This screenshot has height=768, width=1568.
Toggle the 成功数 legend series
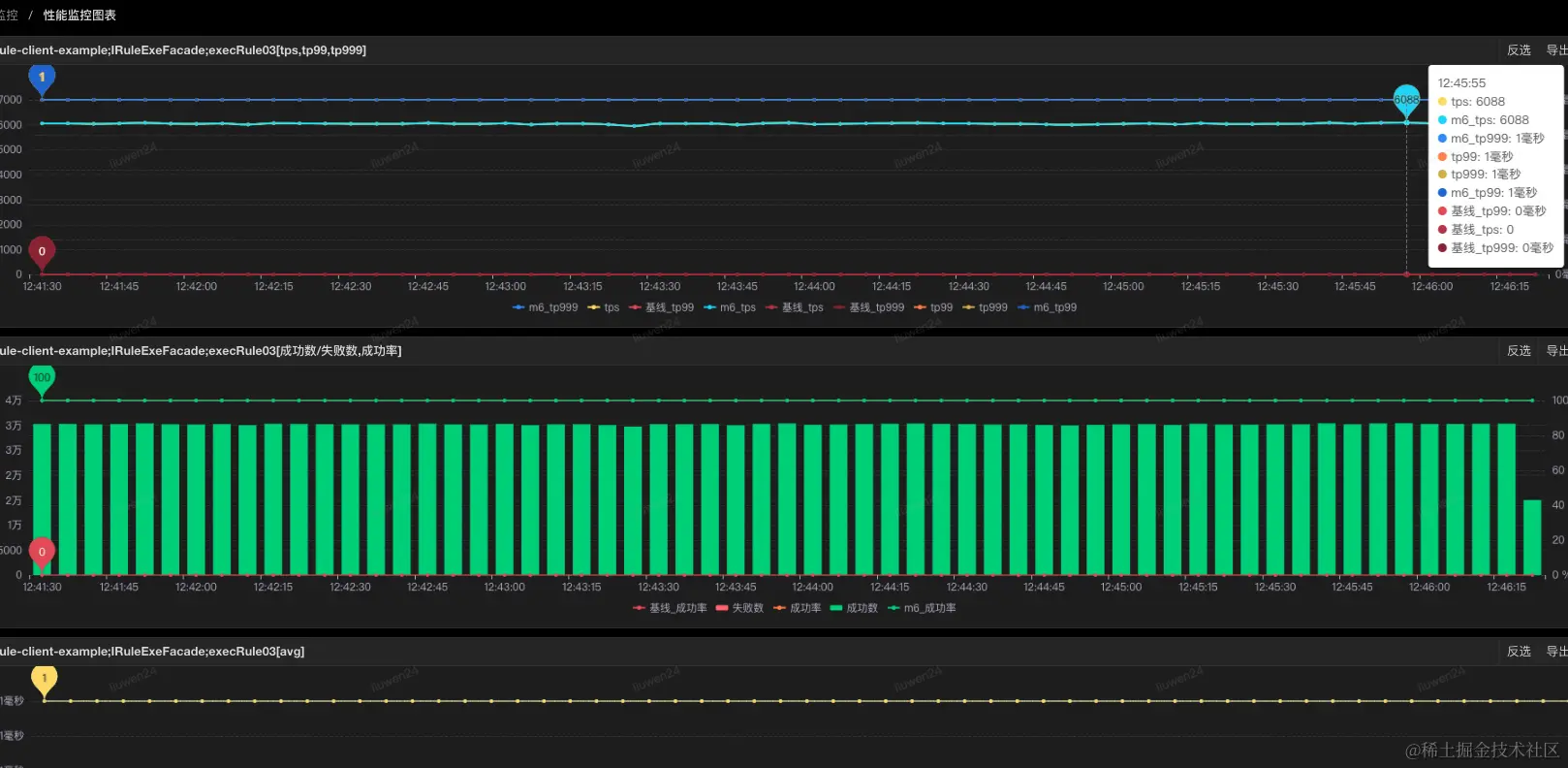(854, 608)
